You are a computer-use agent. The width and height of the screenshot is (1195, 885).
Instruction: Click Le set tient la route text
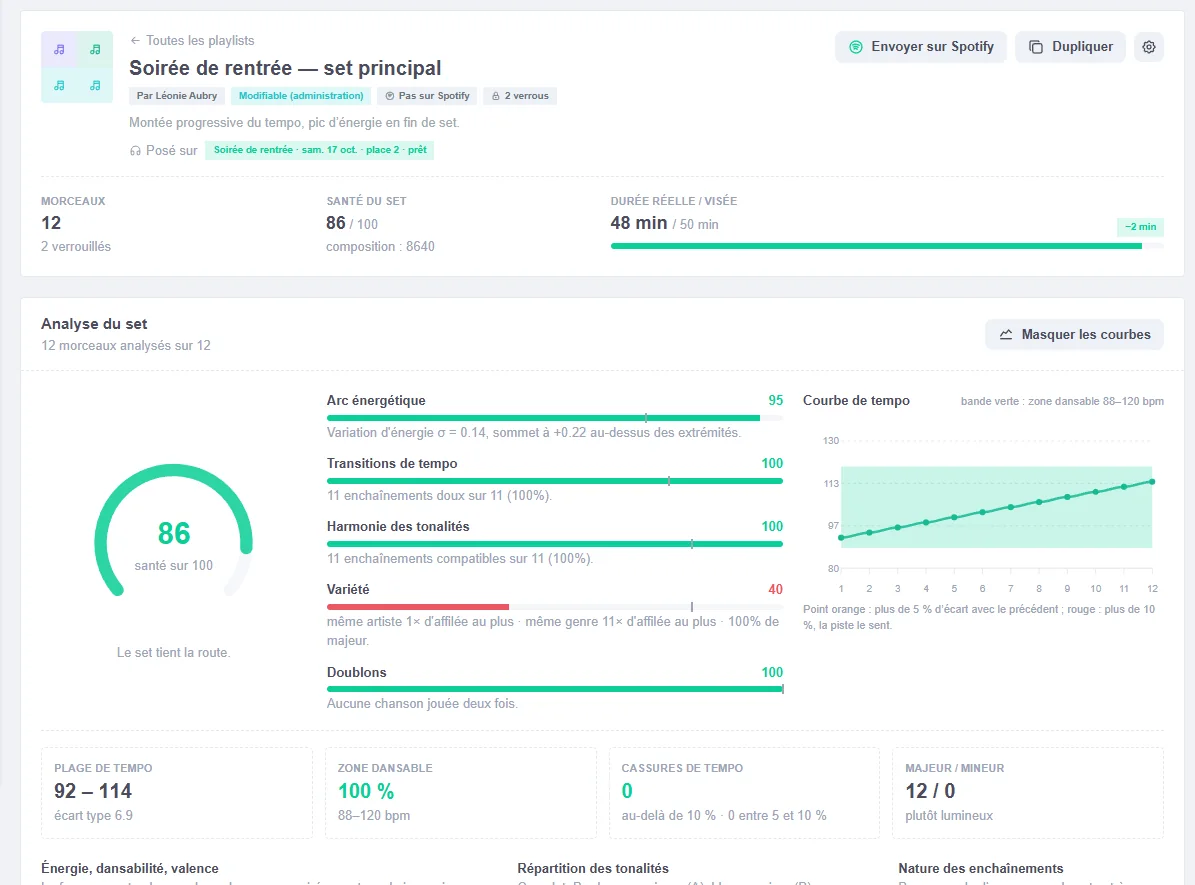point(173,653)
